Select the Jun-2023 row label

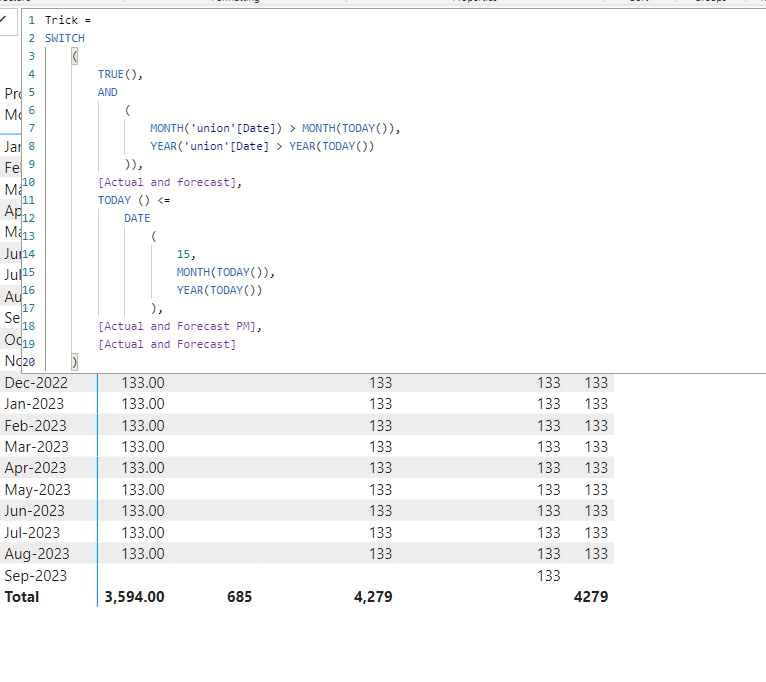(35, 511)
